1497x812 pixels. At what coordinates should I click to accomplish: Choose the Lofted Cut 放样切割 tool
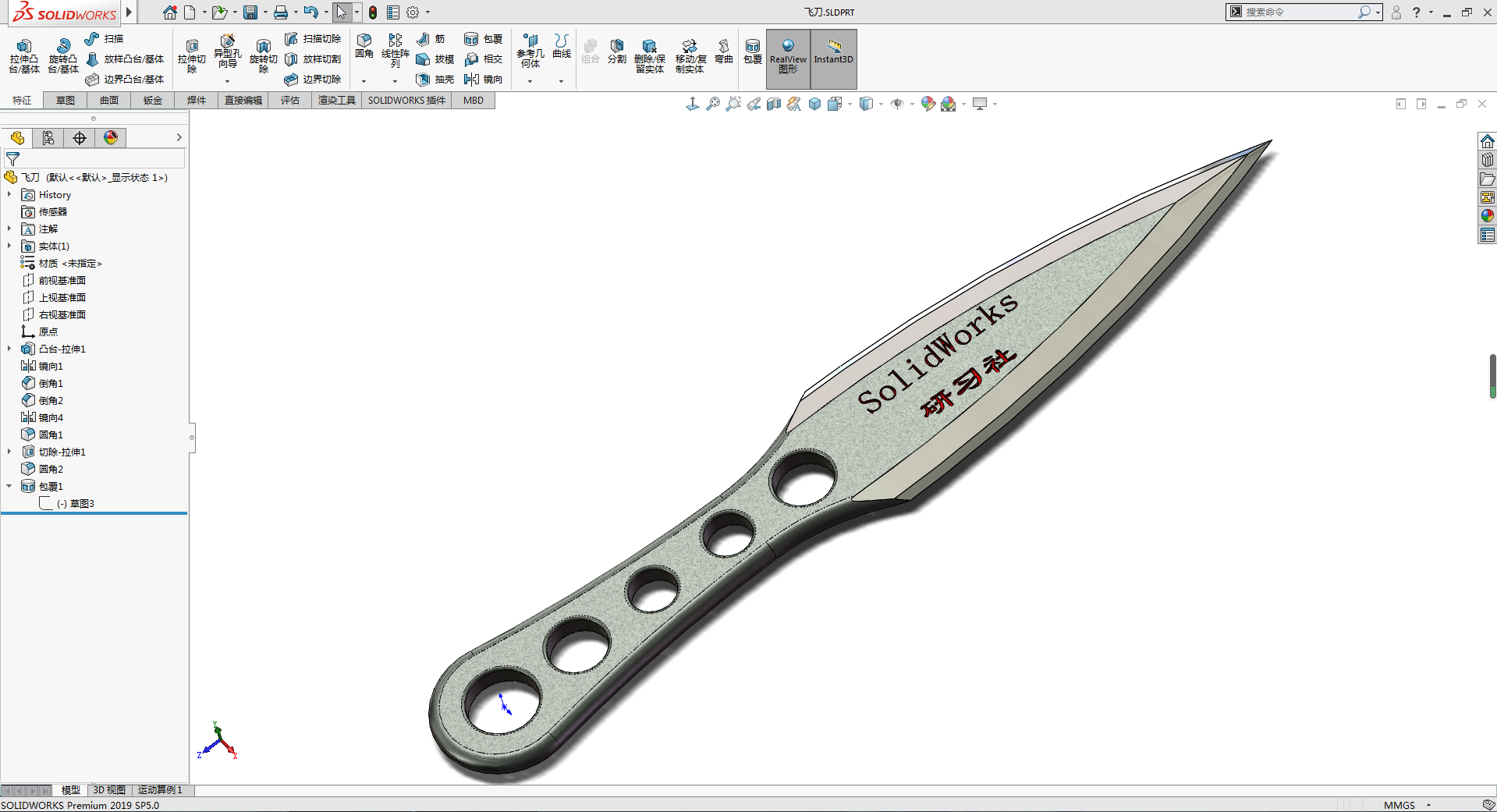point(313,59)
